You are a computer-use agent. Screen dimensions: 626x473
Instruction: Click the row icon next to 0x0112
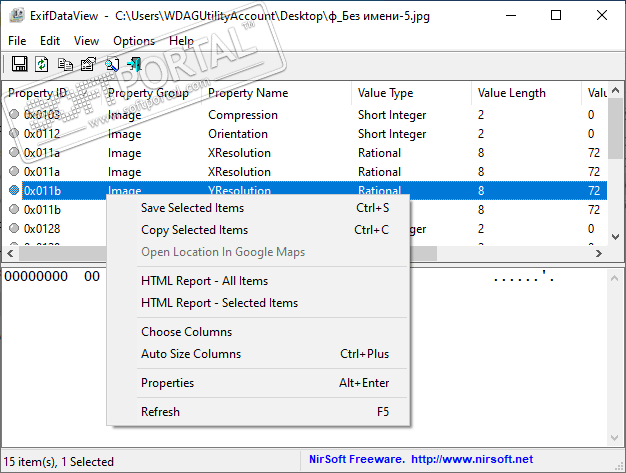[x=14, y=133]
